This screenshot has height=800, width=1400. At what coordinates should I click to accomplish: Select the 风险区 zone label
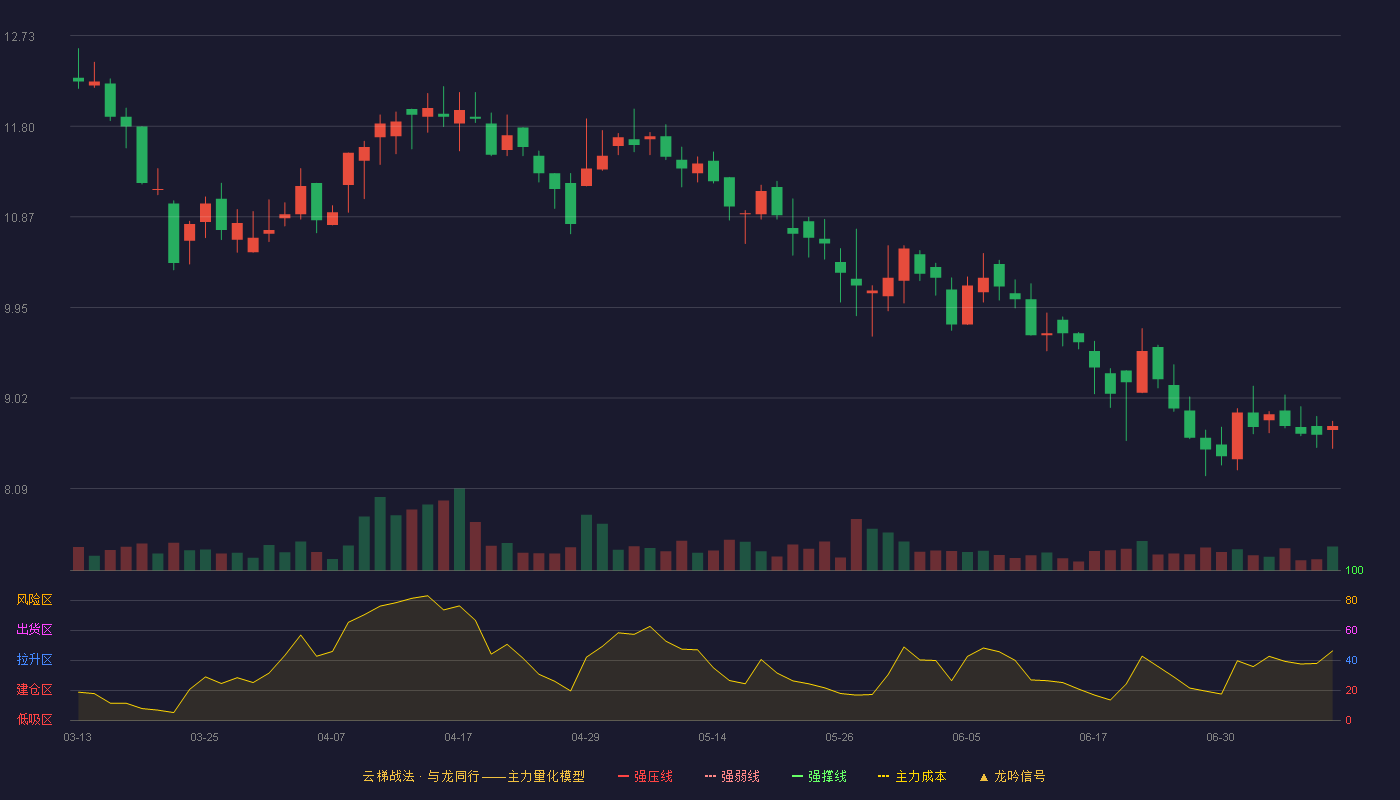pyautogui.click(x=34, y=600)
